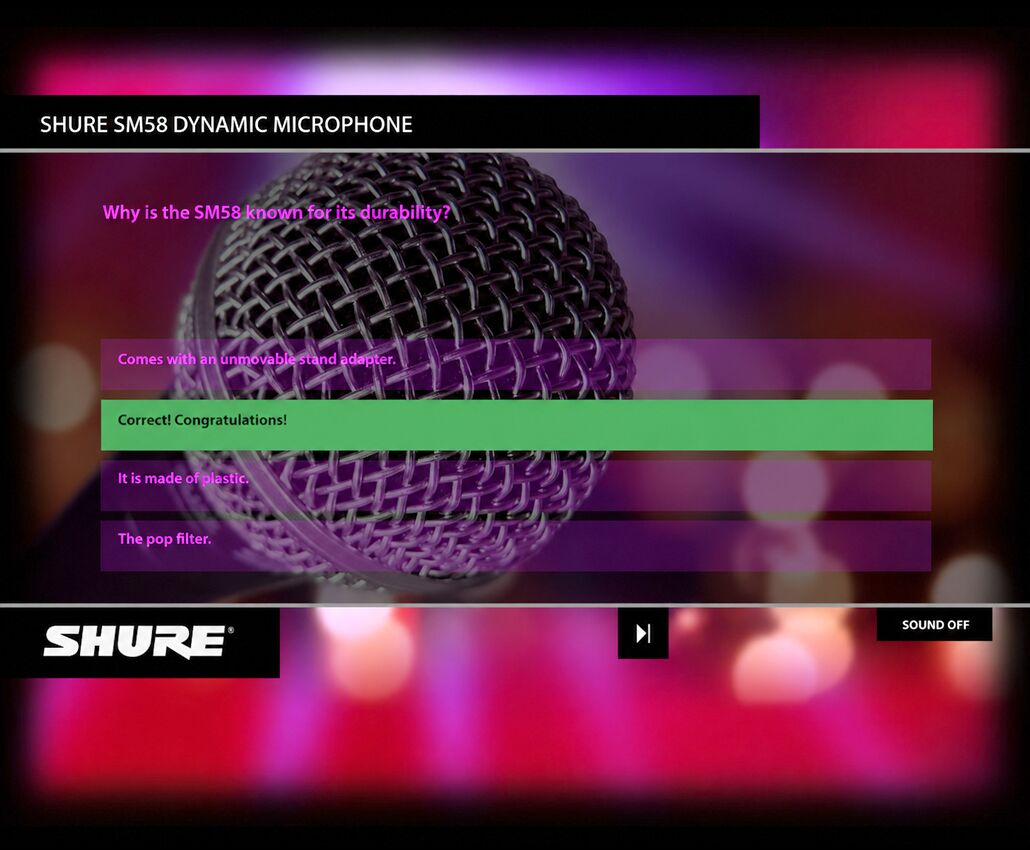Pick the answer 'The pop filter.'

[516, 546]
